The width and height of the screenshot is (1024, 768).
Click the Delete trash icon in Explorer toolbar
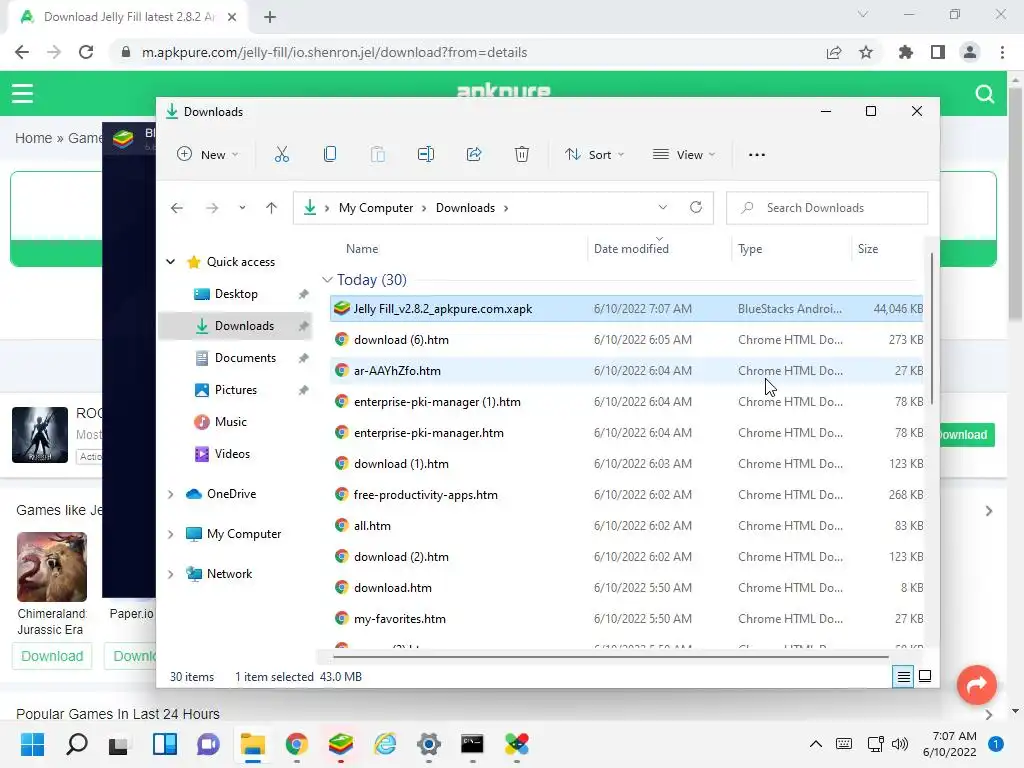pos(522,155)
